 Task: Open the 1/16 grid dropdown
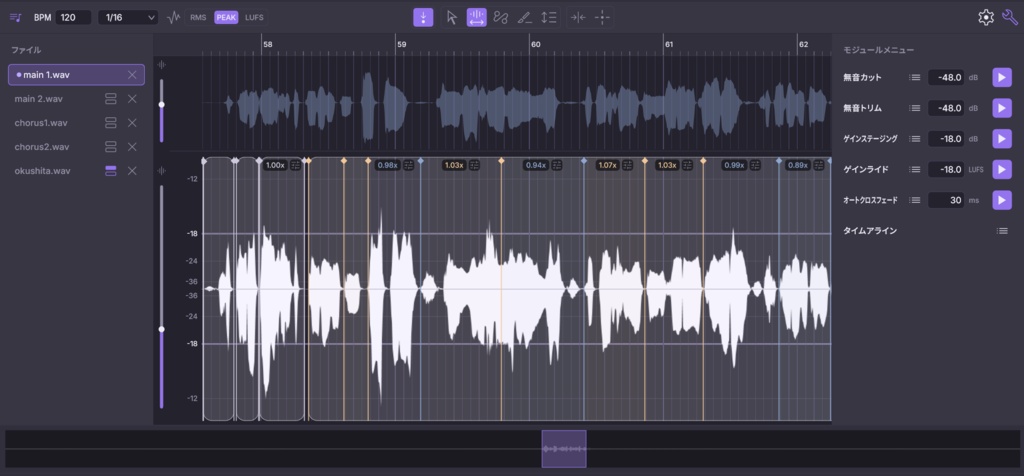128,18
